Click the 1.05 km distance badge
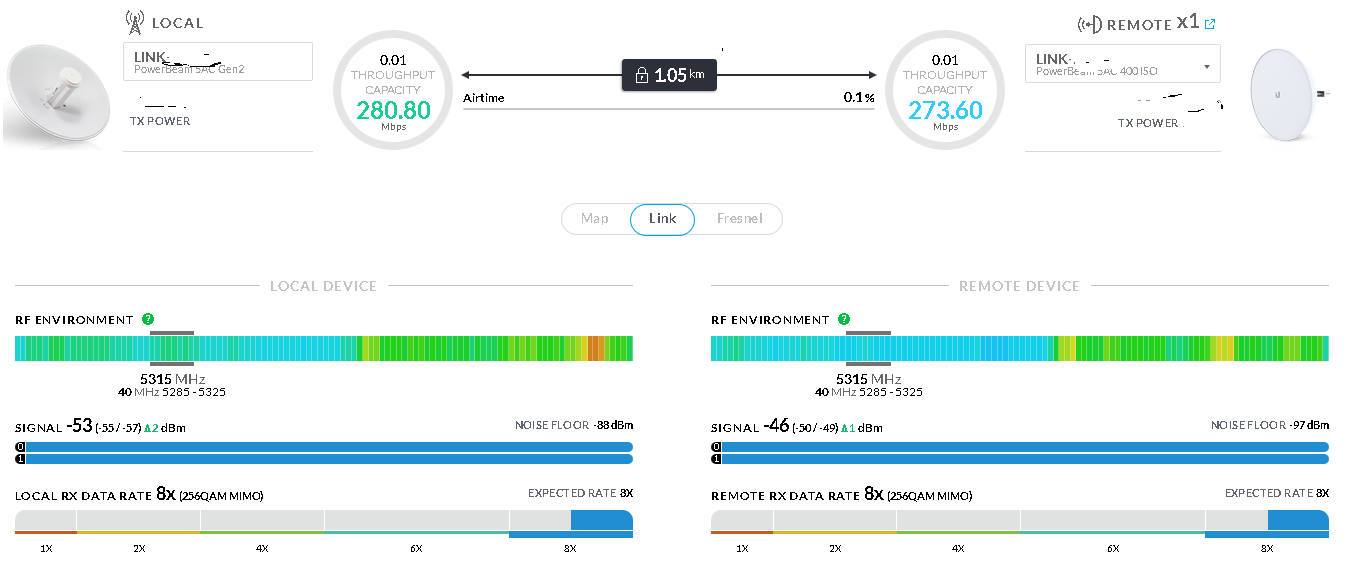 coord(669,75)
